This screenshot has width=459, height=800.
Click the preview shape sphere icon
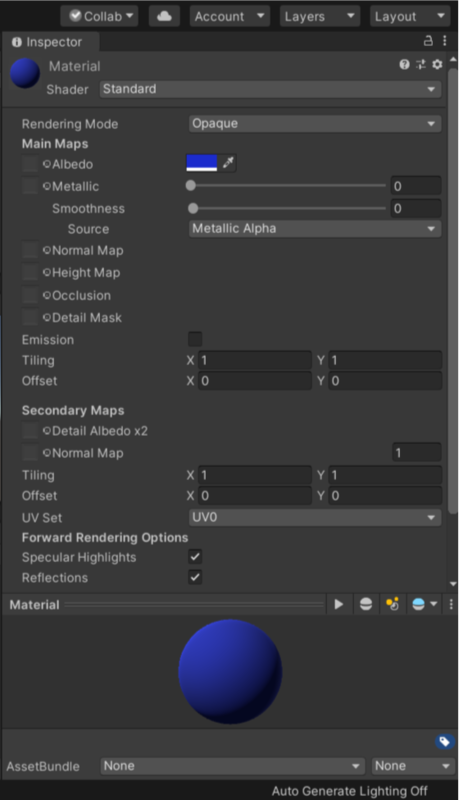point(366,604)
